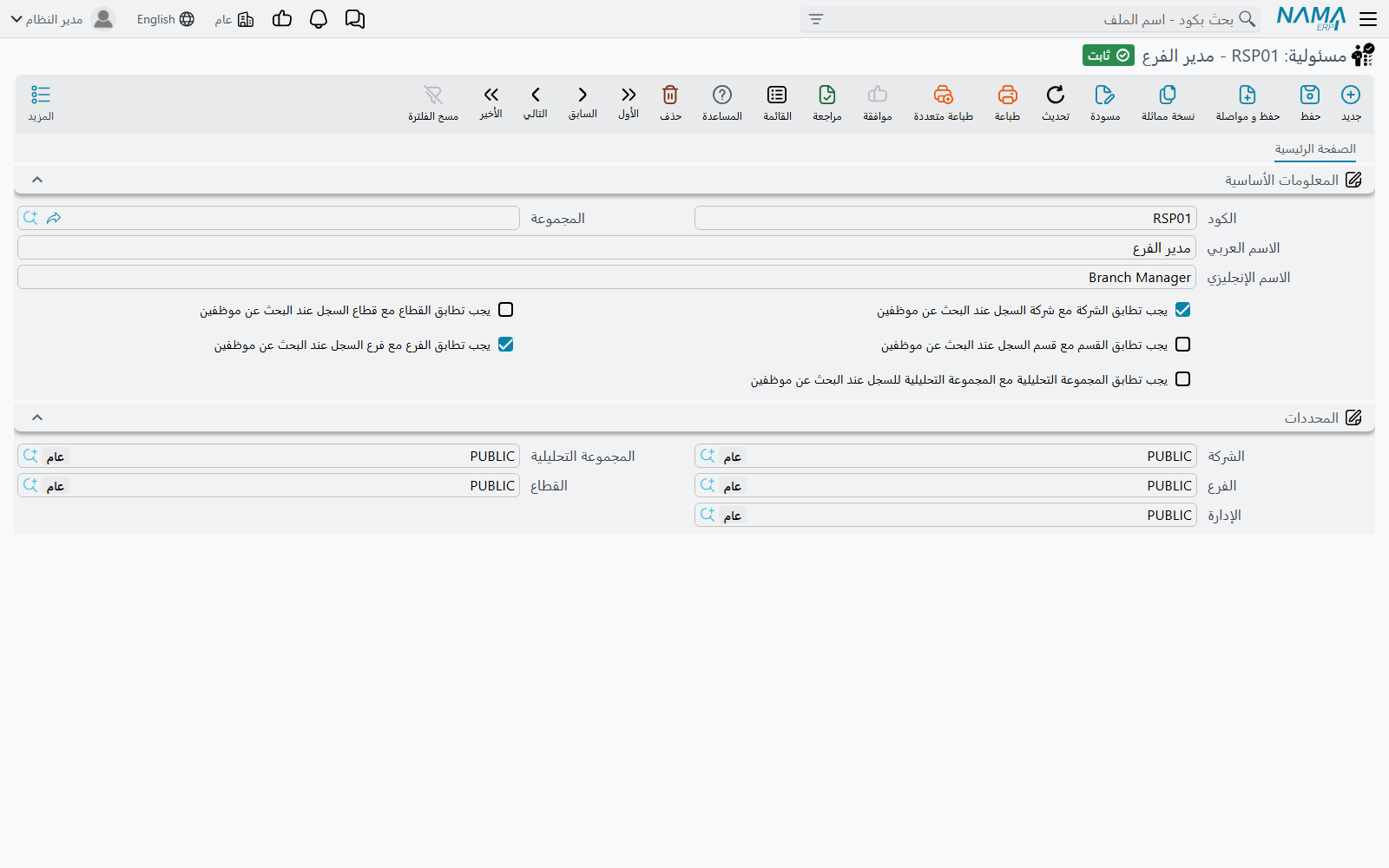The width and height of the screenshot is (1389, 868).
Task: Open the chat messages icon
Action: [x=355, y=19]
